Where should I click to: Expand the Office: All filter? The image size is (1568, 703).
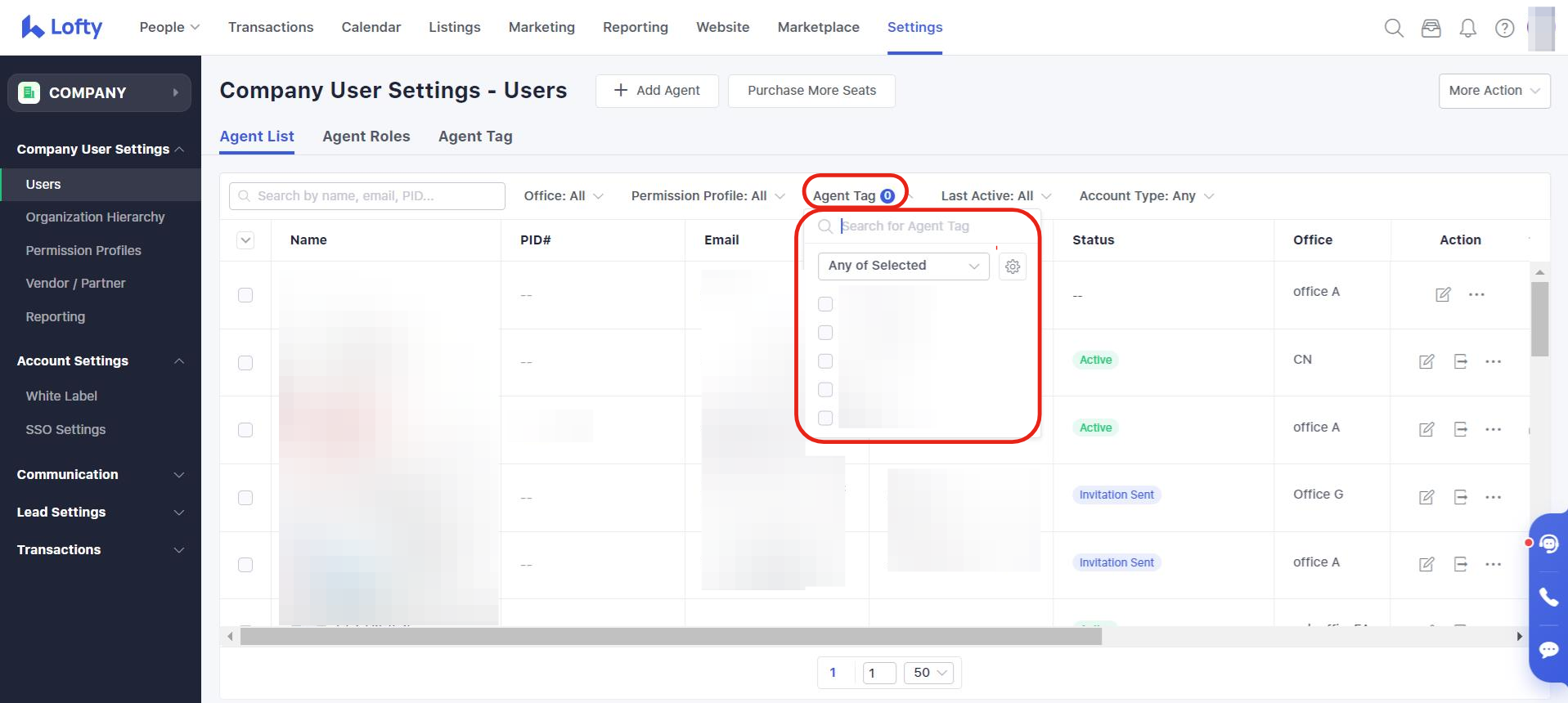[563, 196]
